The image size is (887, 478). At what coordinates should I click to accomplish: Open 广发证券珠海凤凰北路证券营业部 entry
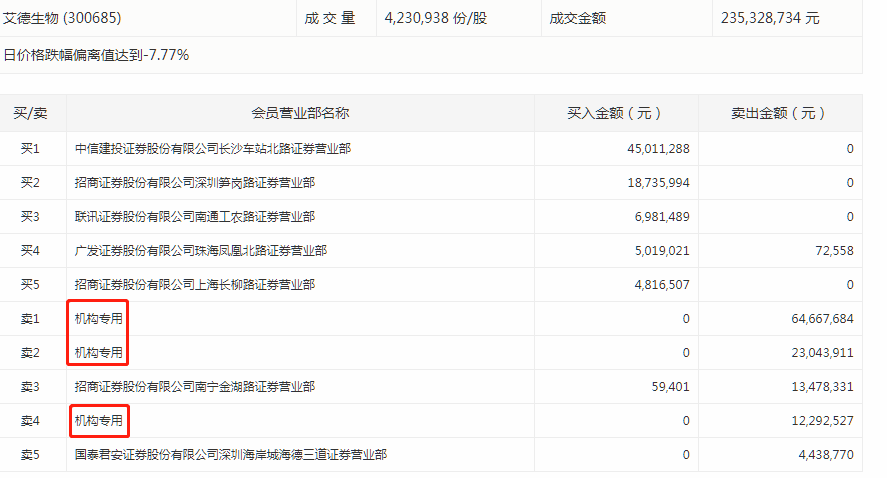coord(200,251)
